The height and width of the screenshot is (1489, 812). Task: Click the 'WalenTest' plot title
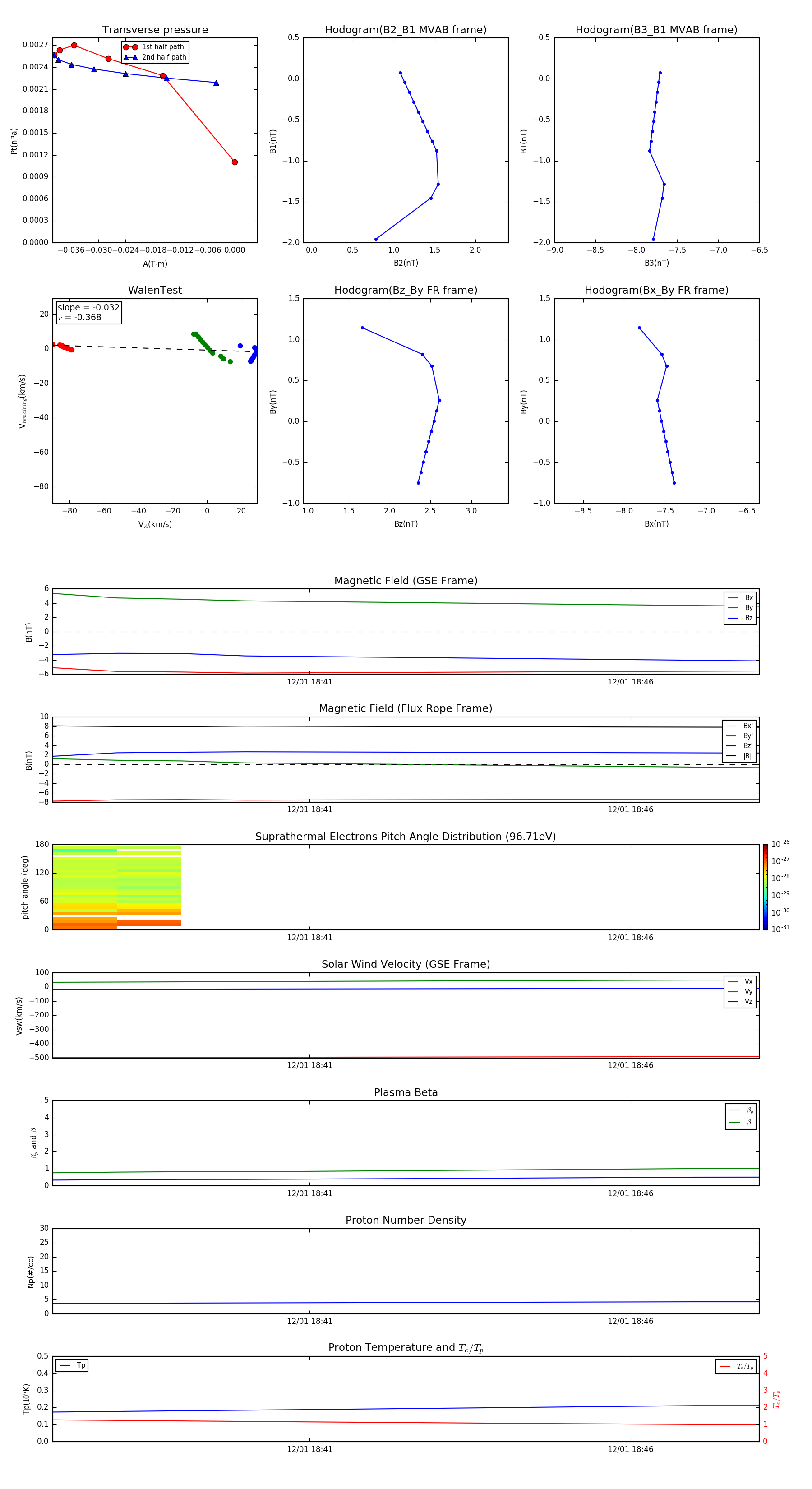pyautogui.click(x=155, y=290)
